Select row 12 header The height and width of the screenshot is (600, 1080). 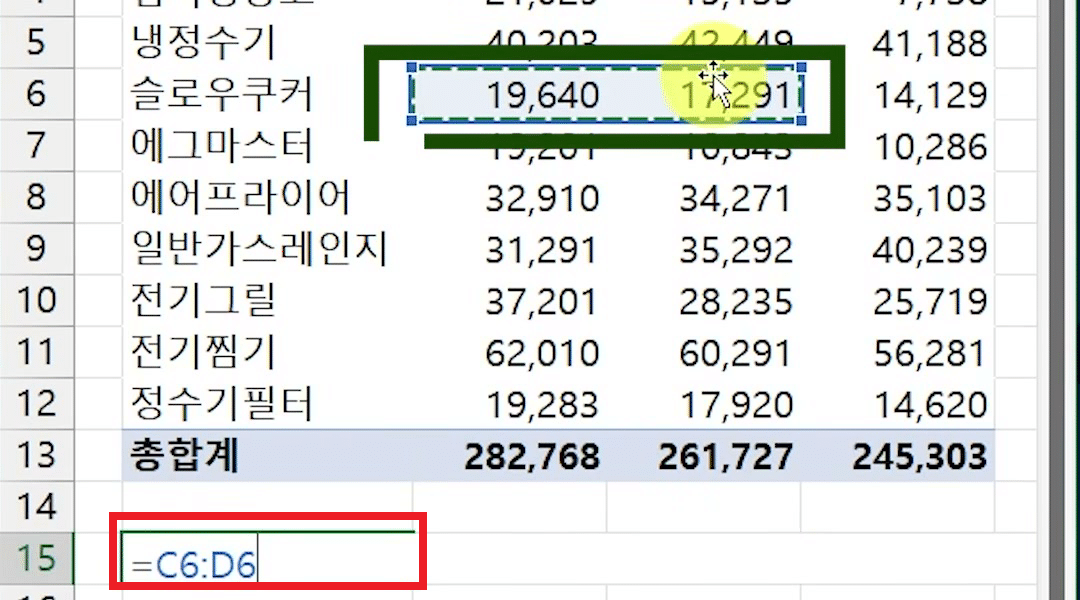pos(37,404)
